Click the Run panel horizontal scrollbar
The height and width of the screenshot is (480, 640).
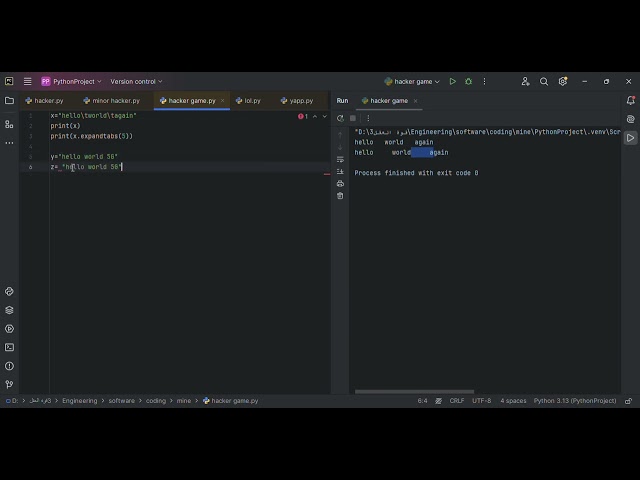point(414,391)
